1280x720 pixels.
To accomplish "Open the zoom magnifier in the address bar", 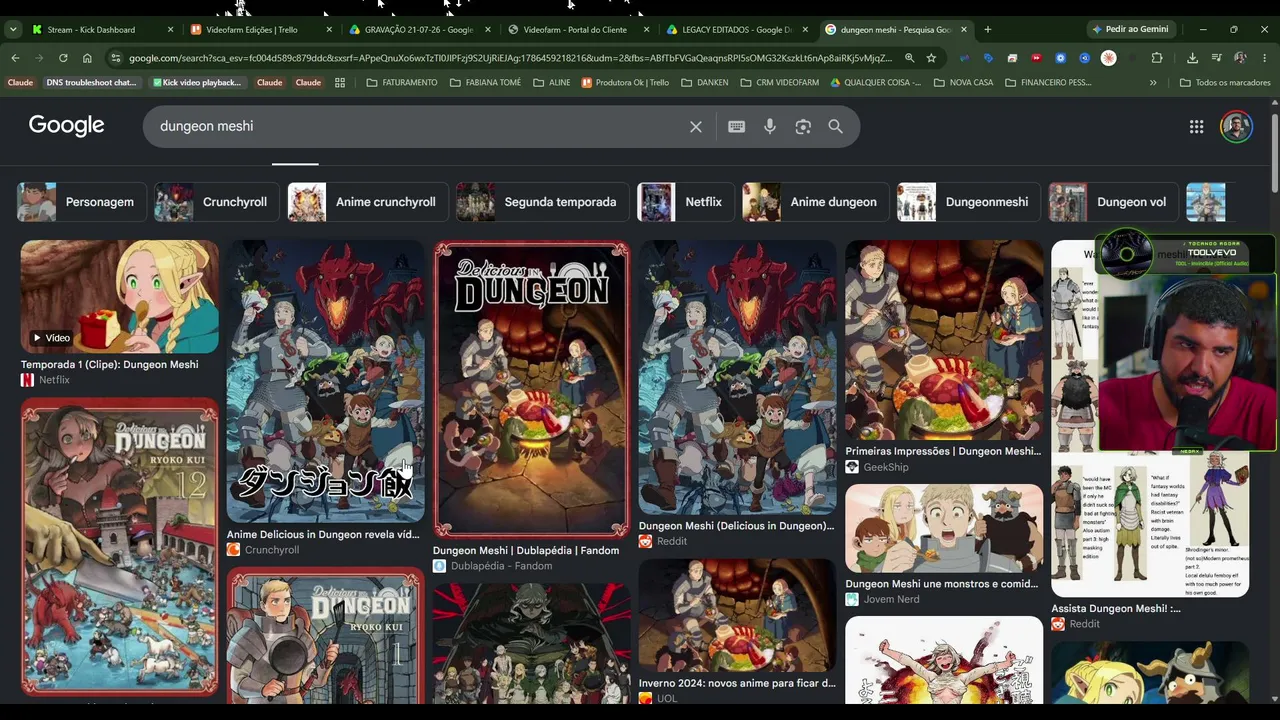I will click(909, 58).
